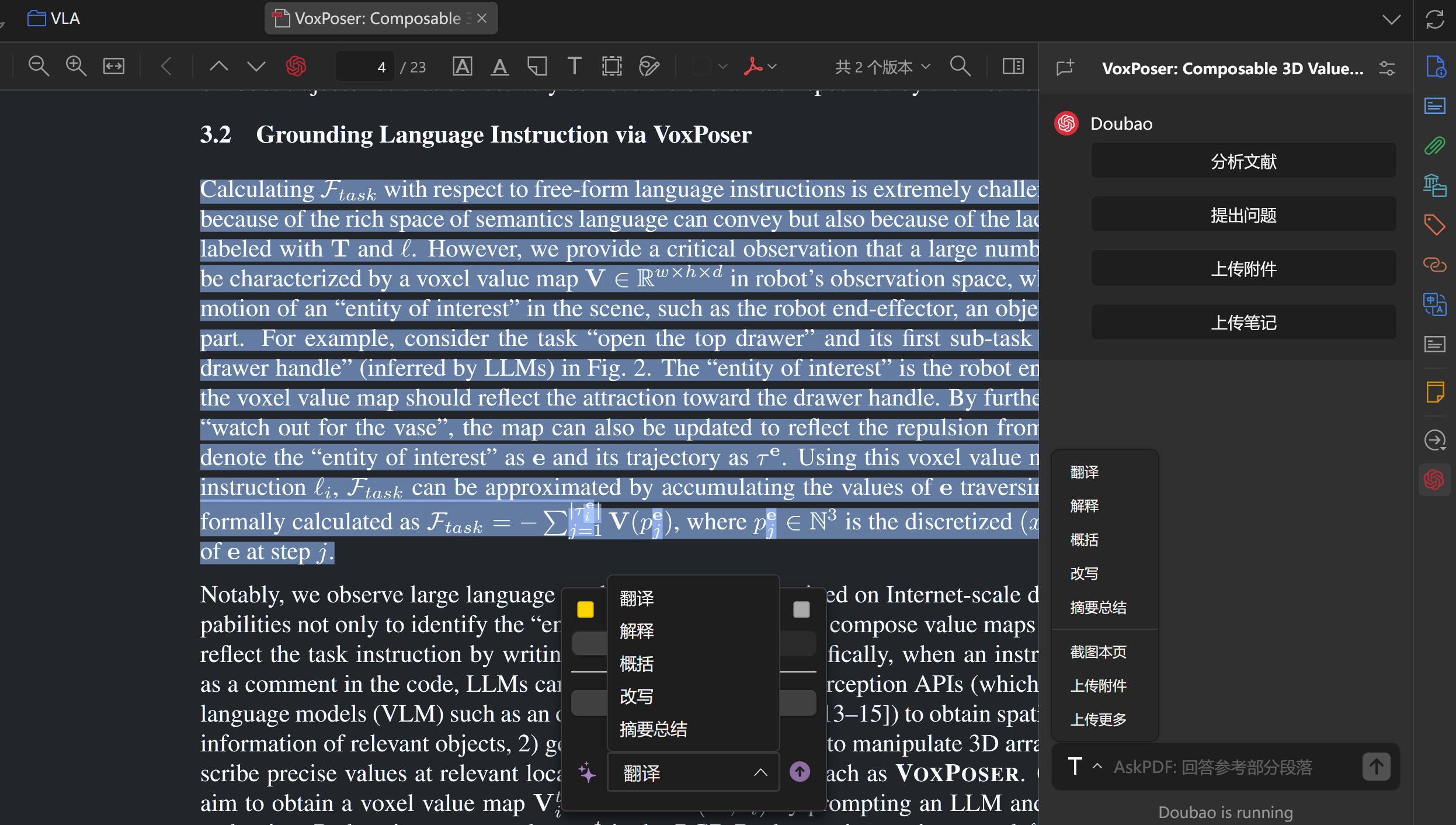The height and width of the screenshot is (825, 1456).
Task: Expand the T mode chevron in AskPDF
Action: (x=1097, y=766)
